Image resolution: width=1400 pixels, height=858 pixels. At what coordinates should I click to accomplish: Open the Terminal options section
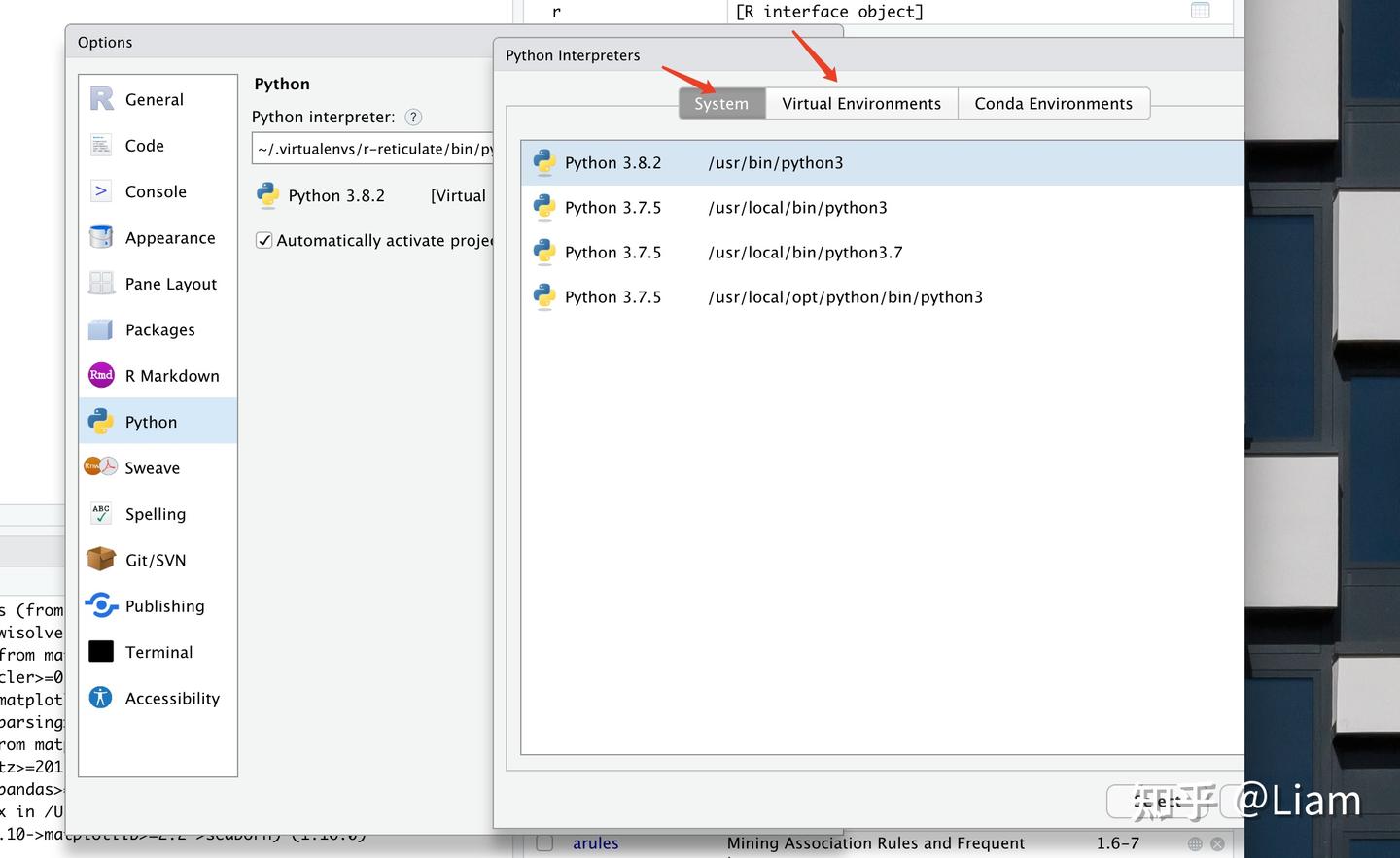pos(157,653)
